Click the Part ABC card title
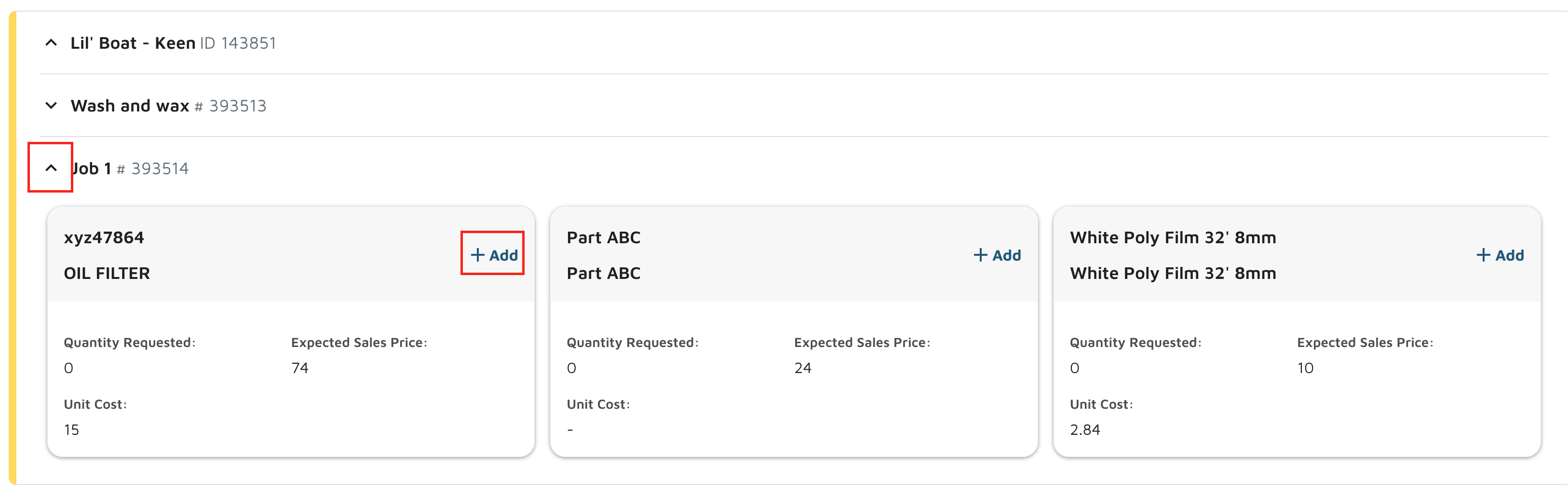Viewport: 1568px width, 499px height. (x=603, y=237)
